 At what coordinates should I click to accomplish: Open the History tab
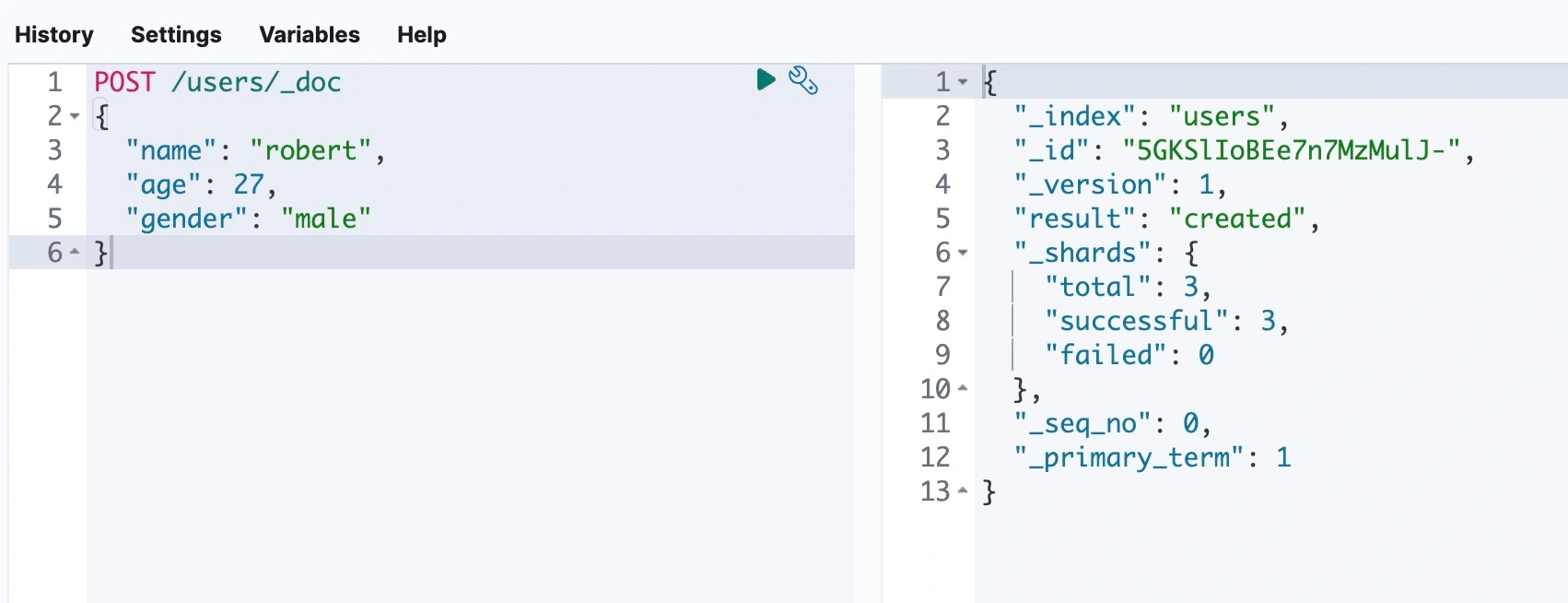[x=54, y=35]
